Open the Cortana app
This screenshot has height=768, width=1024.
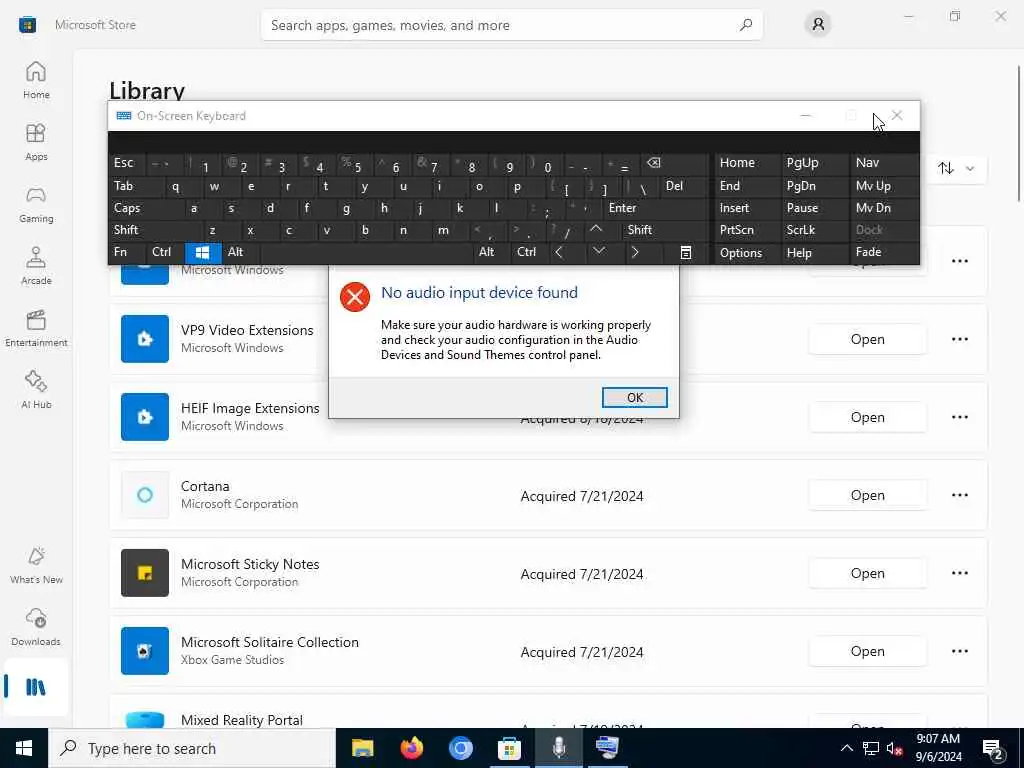tap(867, 495)
